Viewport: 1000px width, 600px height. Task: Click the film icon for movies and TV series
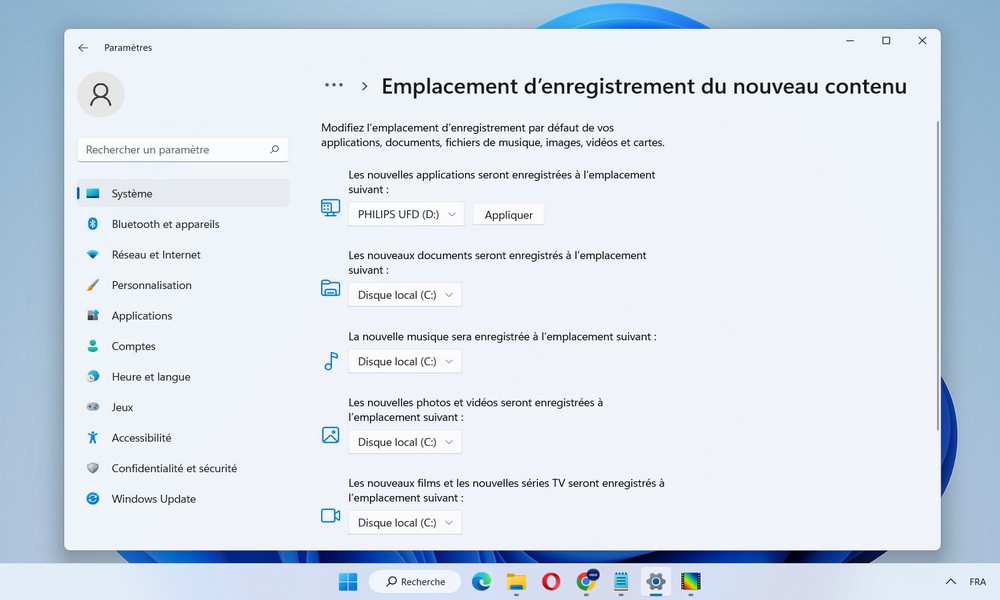[330, 516]
